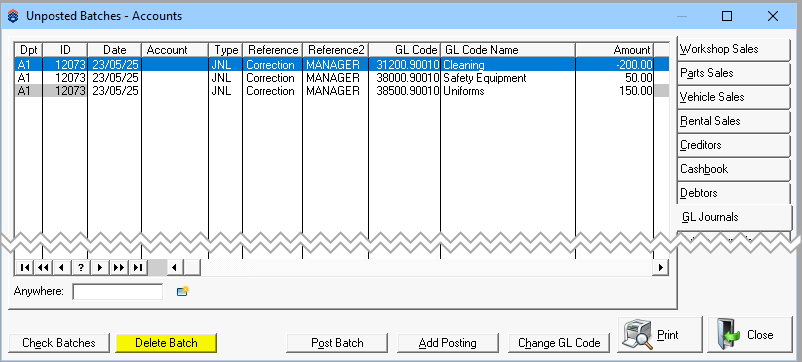Click the 50.00 amount cell

tap(614, 78)
